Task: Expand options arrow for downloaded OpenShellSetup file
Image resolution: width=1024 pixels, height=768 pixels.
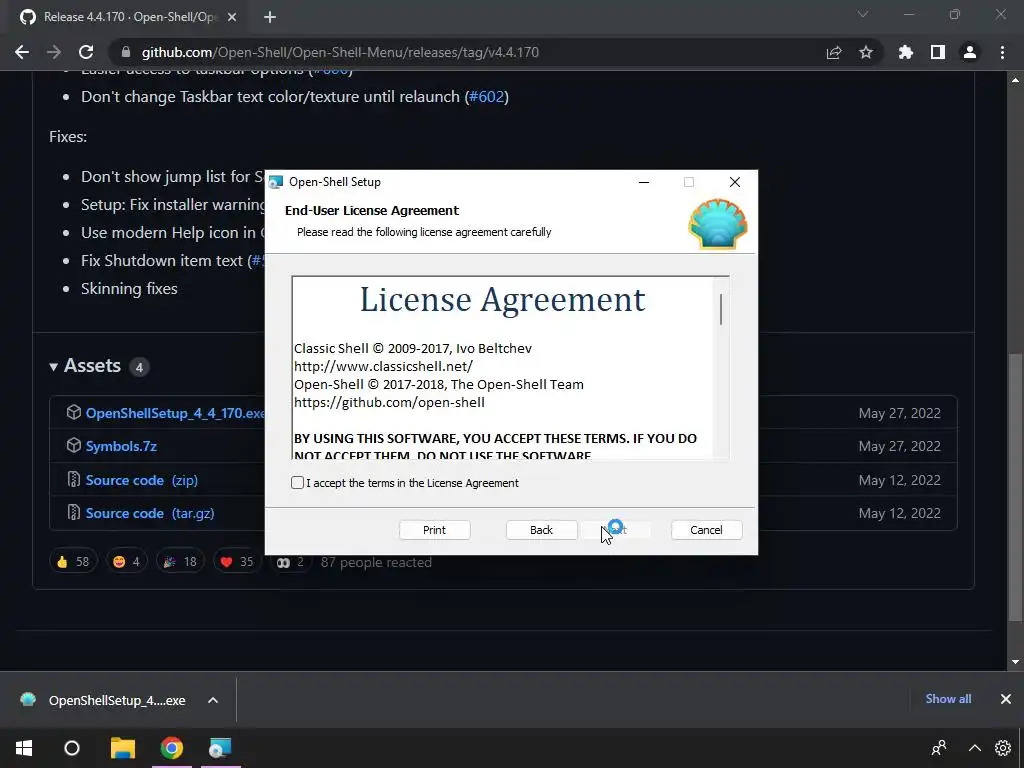Action: [x=213, y=700]
